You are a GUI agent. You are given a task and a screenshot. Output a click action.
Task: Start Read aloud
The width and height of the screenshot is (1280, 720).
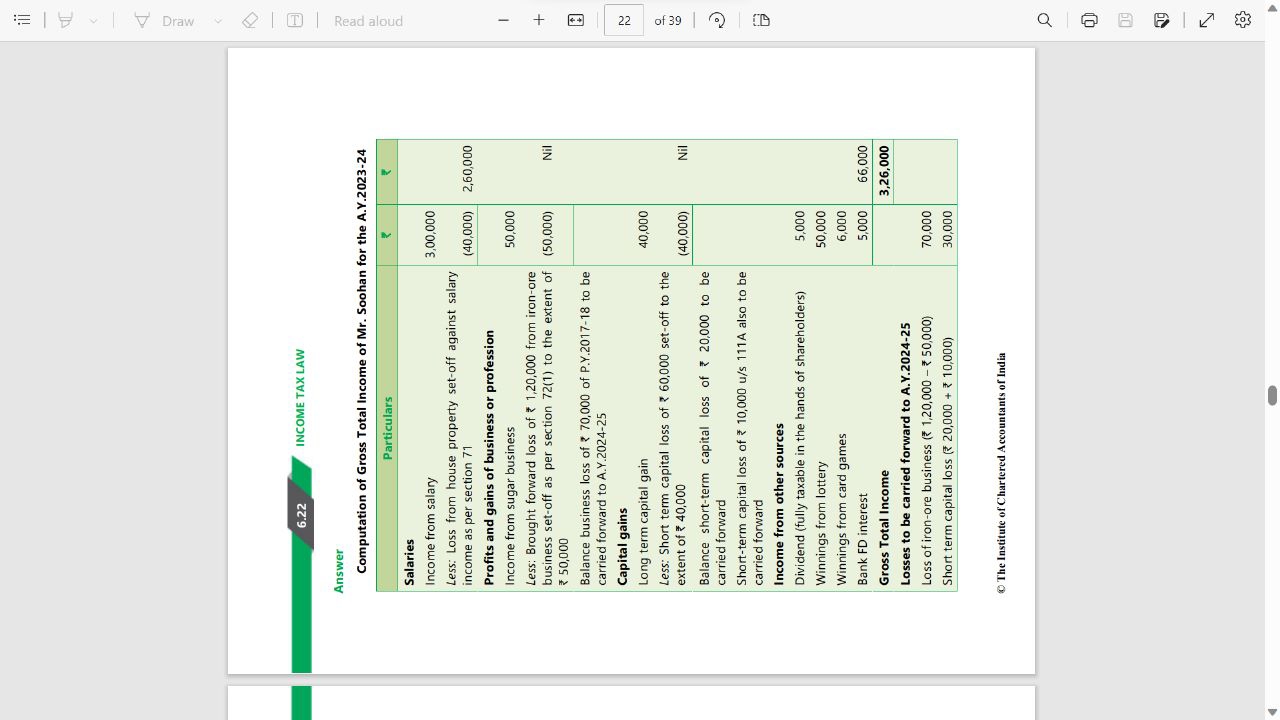click(368, 20)
